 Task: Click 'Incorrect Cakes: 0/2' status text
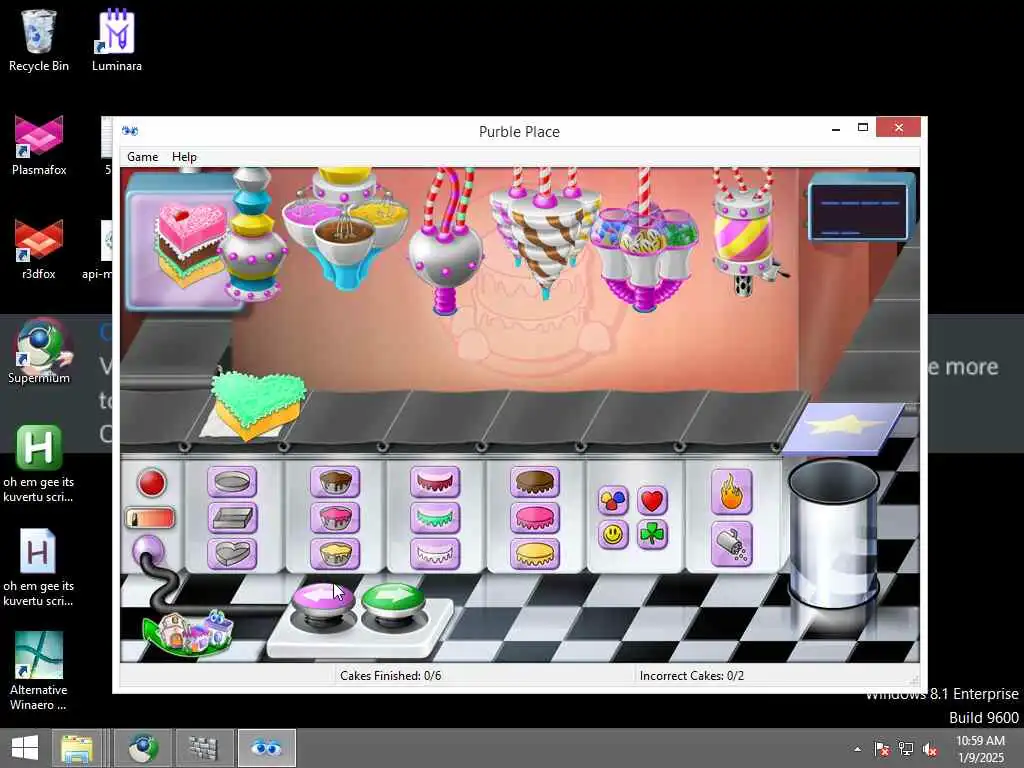pos(692,675)
